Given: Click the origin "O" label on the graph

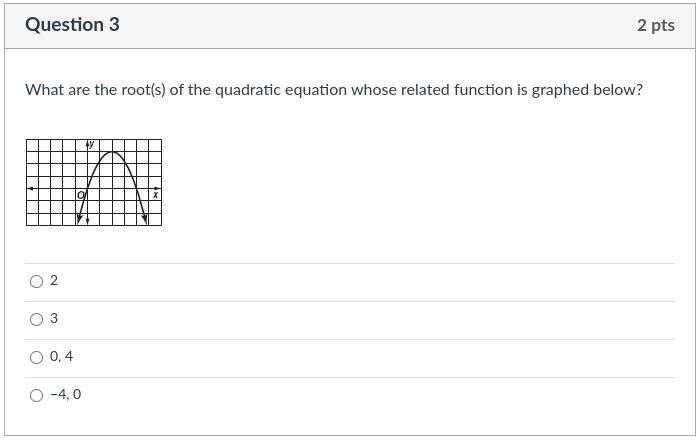Looking at the screenshot, I should tap(81, 195).
